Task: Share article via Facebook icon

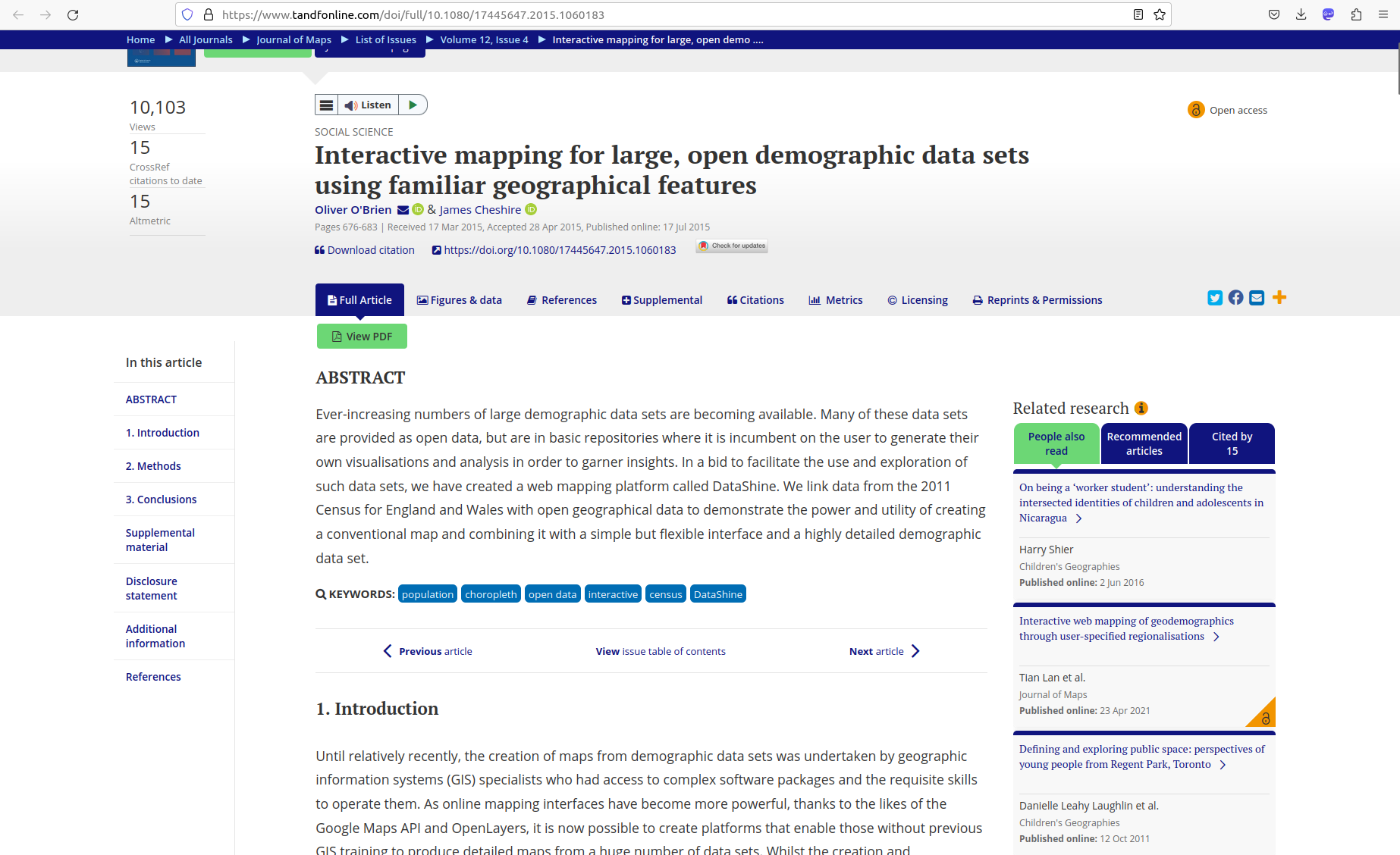Action: (x=1235, y=298)
